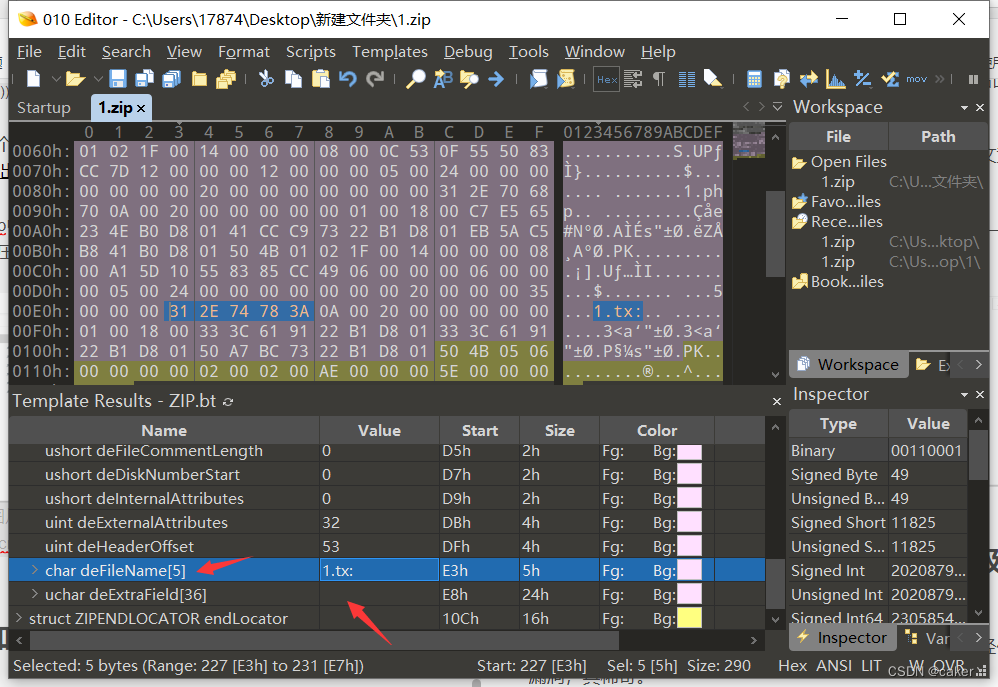The width and height of the screenshot is (998, 687).
Task: Click ANSI charset in status bar
Action: click(x=834, y=665)
